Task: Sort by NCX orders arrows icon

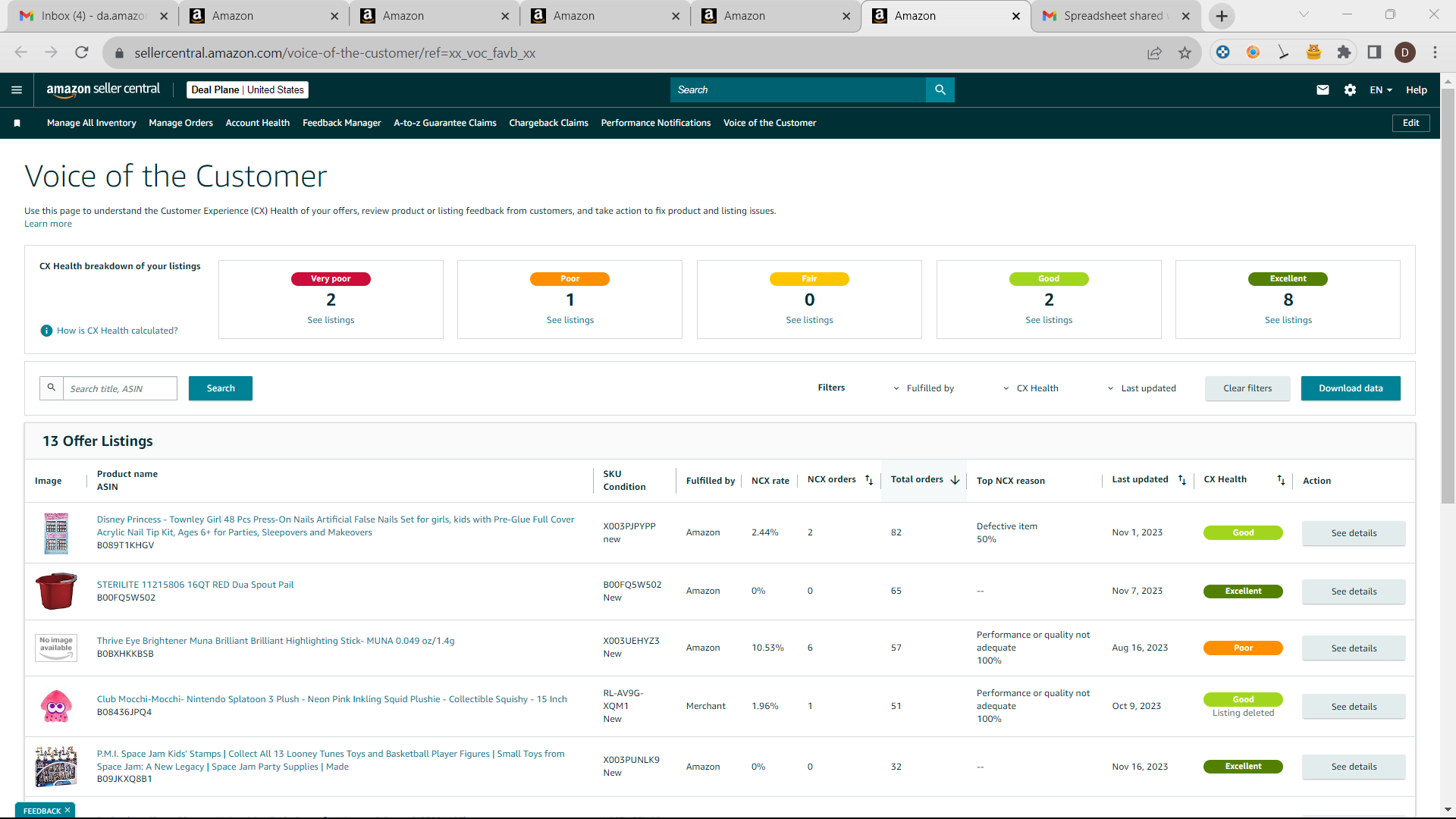Action: click(869, 480)
